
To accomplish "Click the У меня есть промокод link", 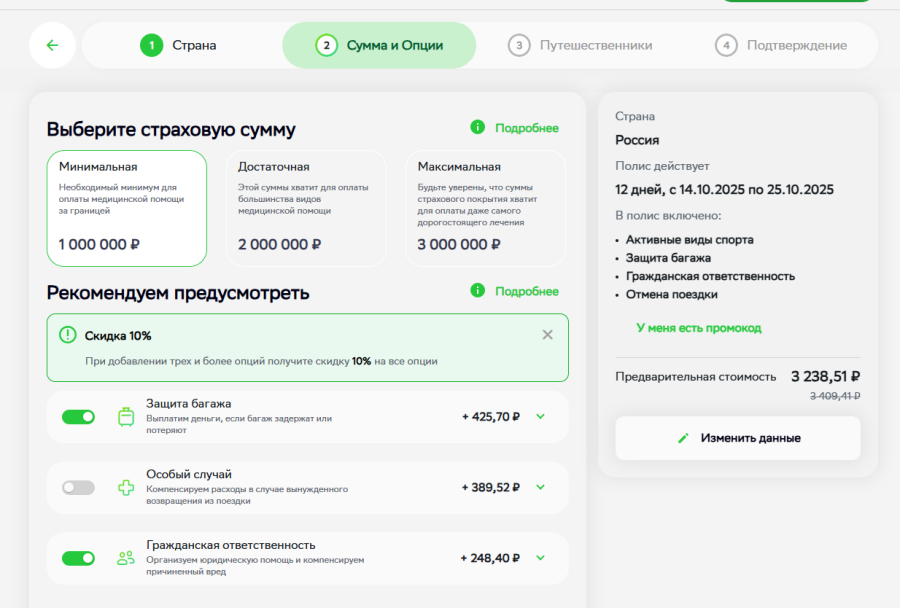I will (698, 328).
